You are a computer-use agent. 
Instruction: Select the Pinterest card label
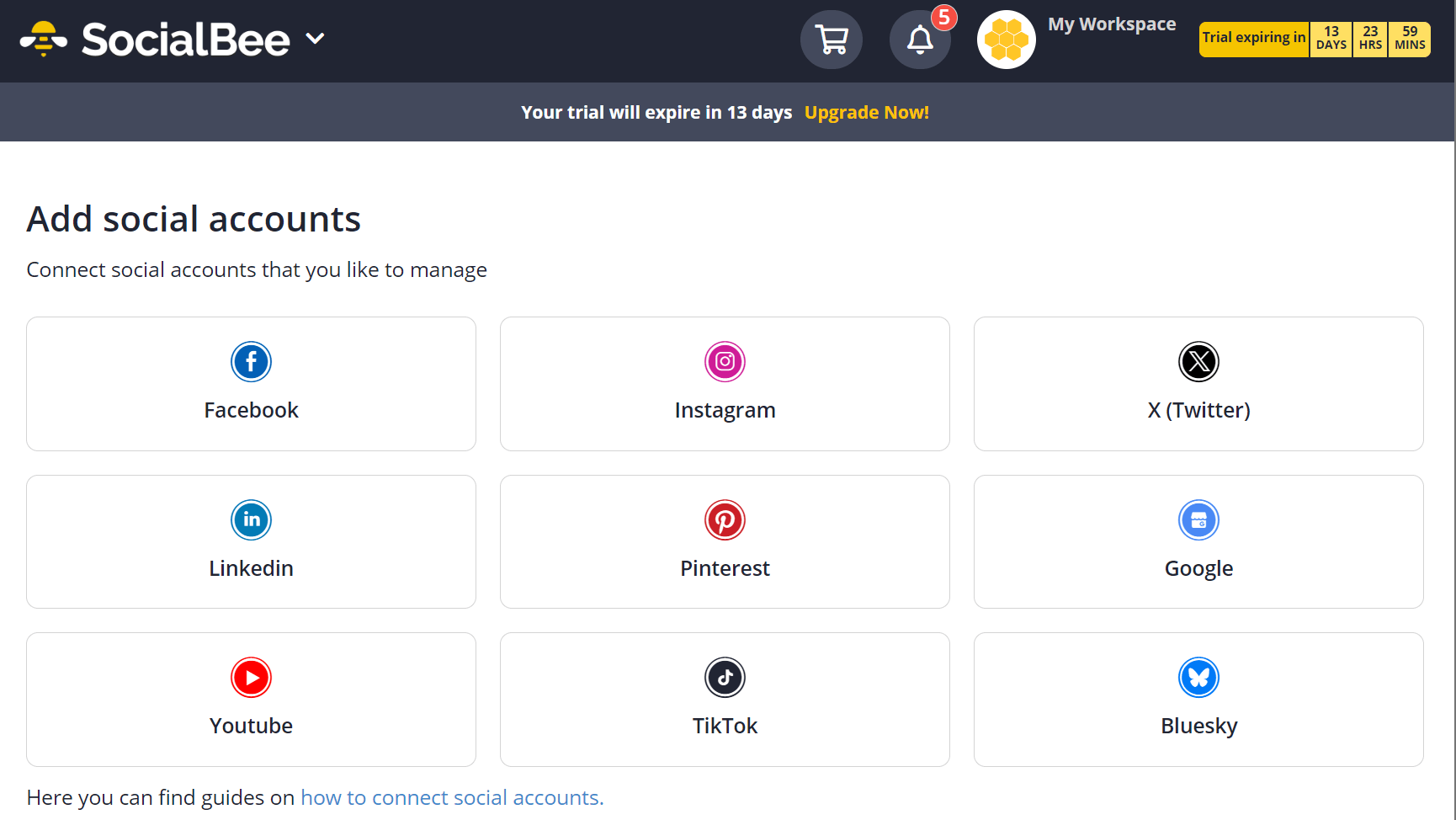click(725, 568)
